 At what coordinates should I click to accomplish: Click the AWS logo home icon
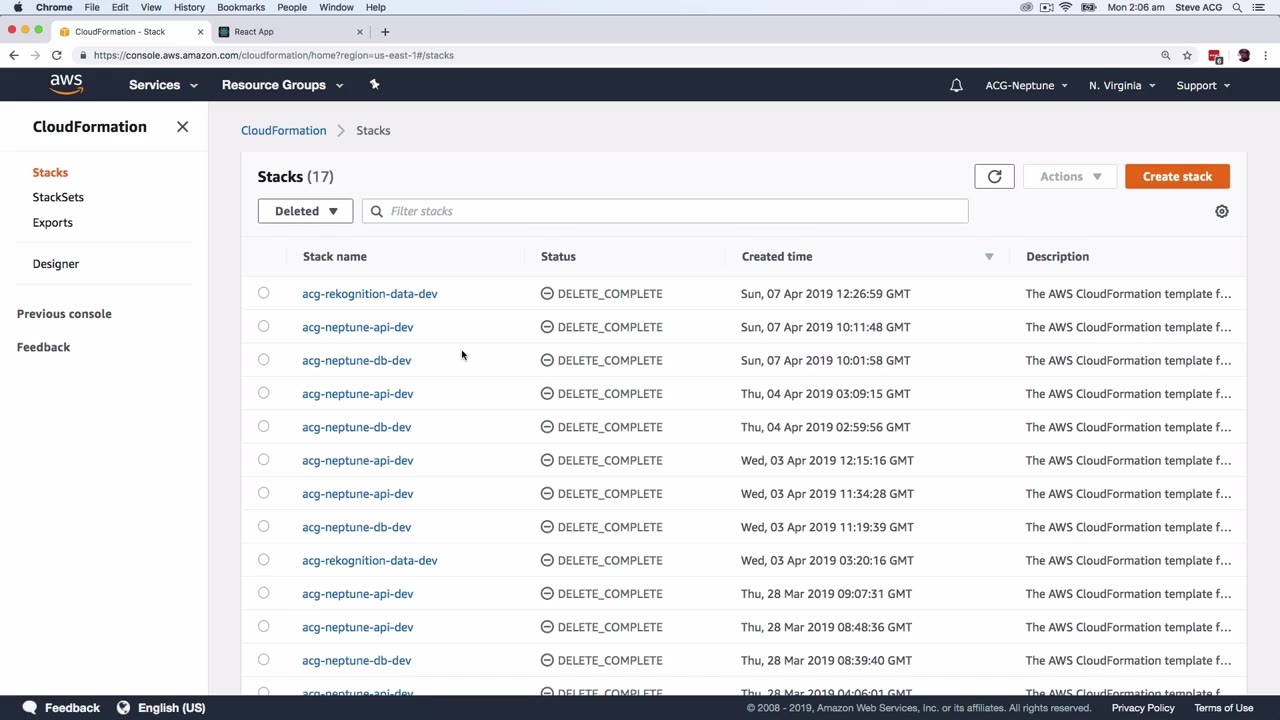[66, 85]
